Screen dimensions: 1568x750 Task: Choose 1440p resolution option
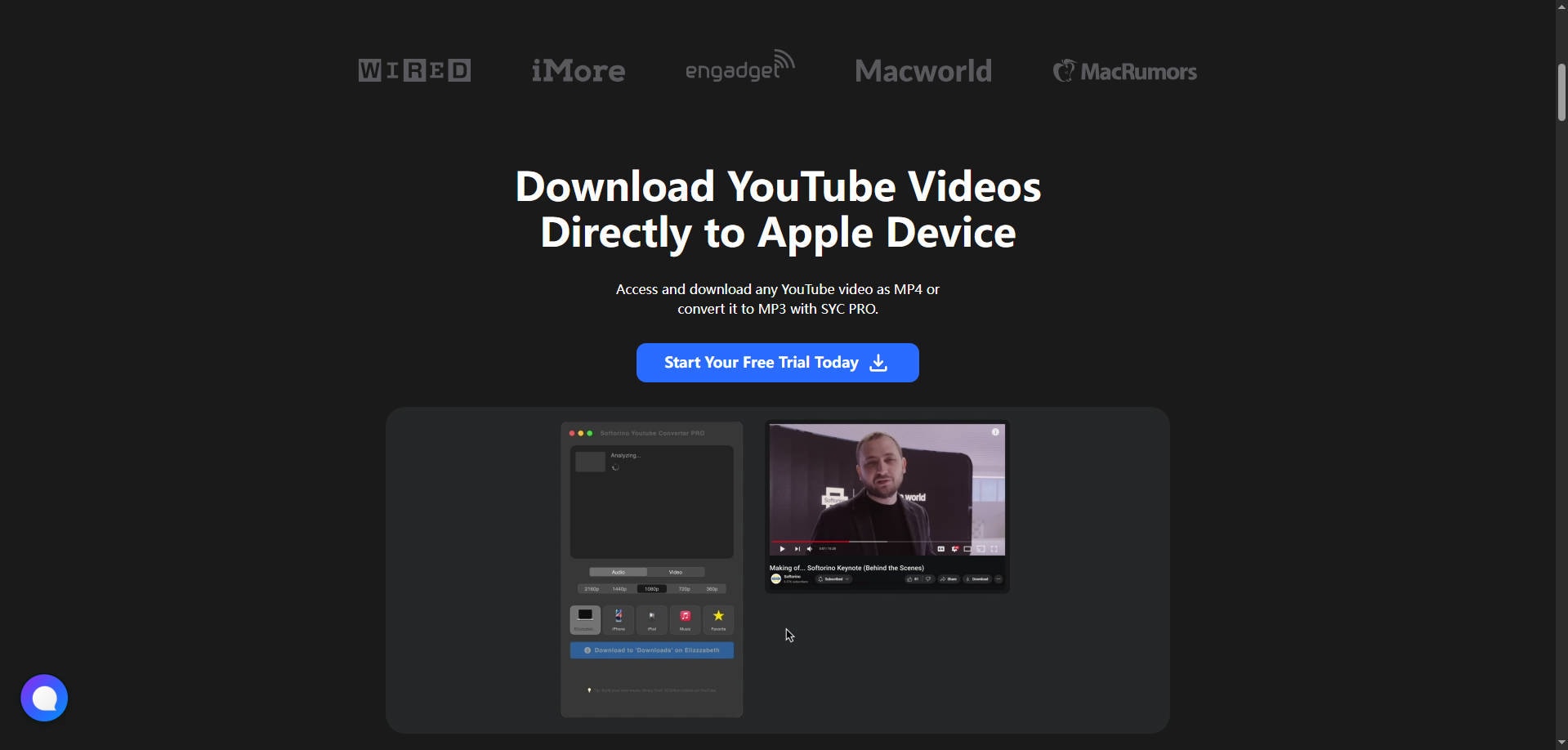[x=620, y=589]
